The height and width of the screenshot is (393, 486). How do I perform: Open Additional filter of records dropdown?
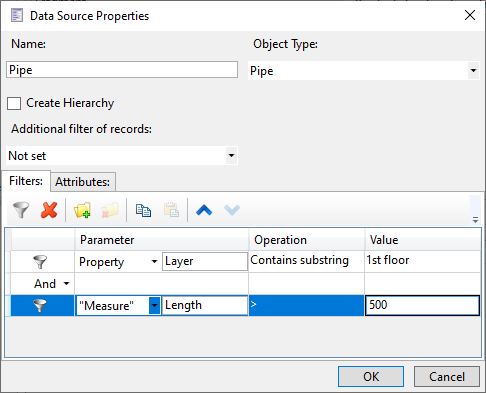tap(231, 155)
